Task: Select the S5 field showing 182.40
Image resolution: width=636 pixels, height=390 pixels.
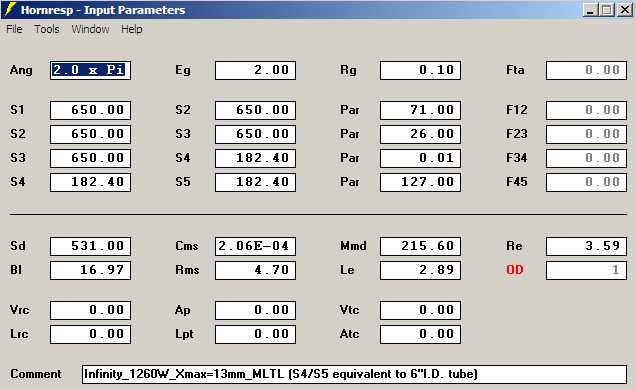Action: pos(256,182)
